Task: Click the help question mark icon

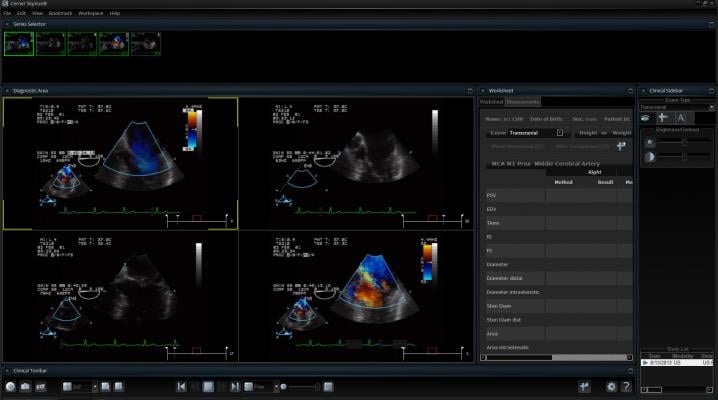Action: click(626, 386)
